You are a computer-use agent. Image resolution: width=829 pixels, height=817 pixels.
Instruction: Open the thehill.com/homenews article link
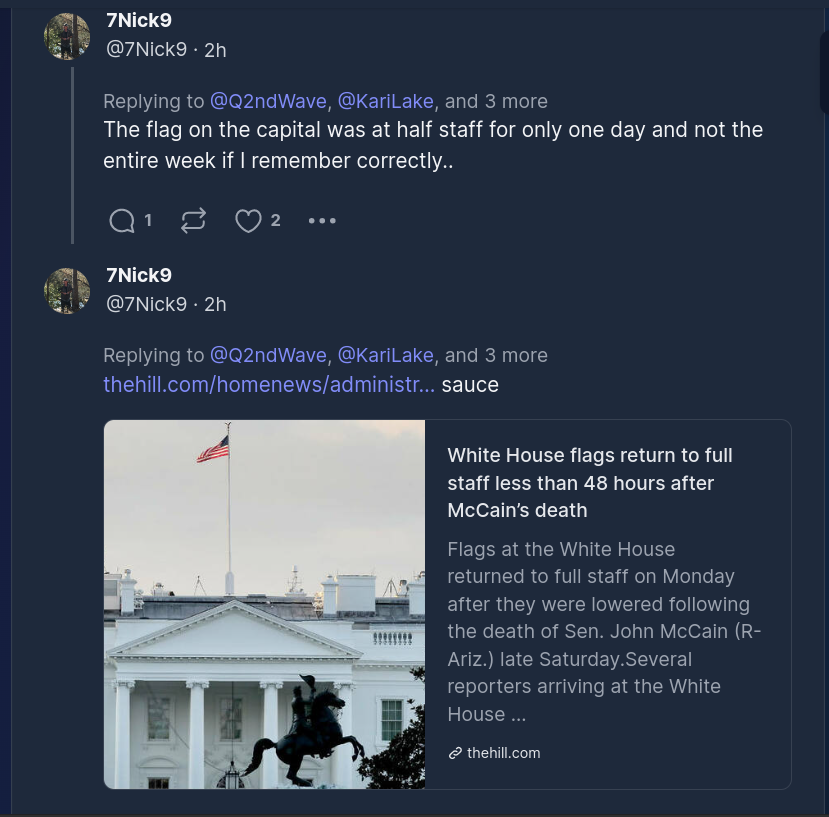[x=269, y=385]
